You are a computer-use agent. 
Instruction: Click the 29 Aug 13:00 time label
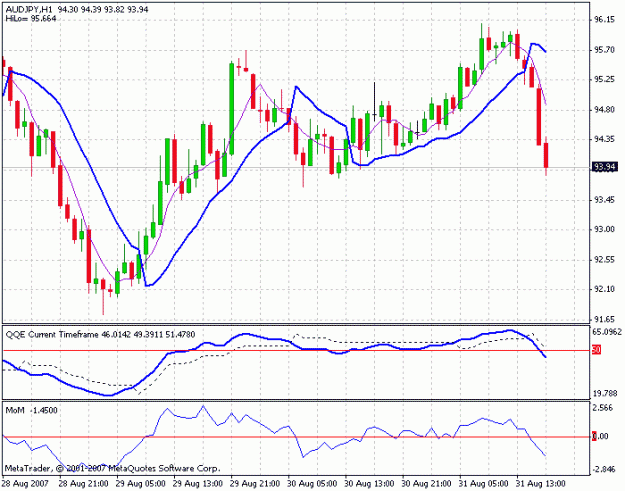(x=198, y=484)
